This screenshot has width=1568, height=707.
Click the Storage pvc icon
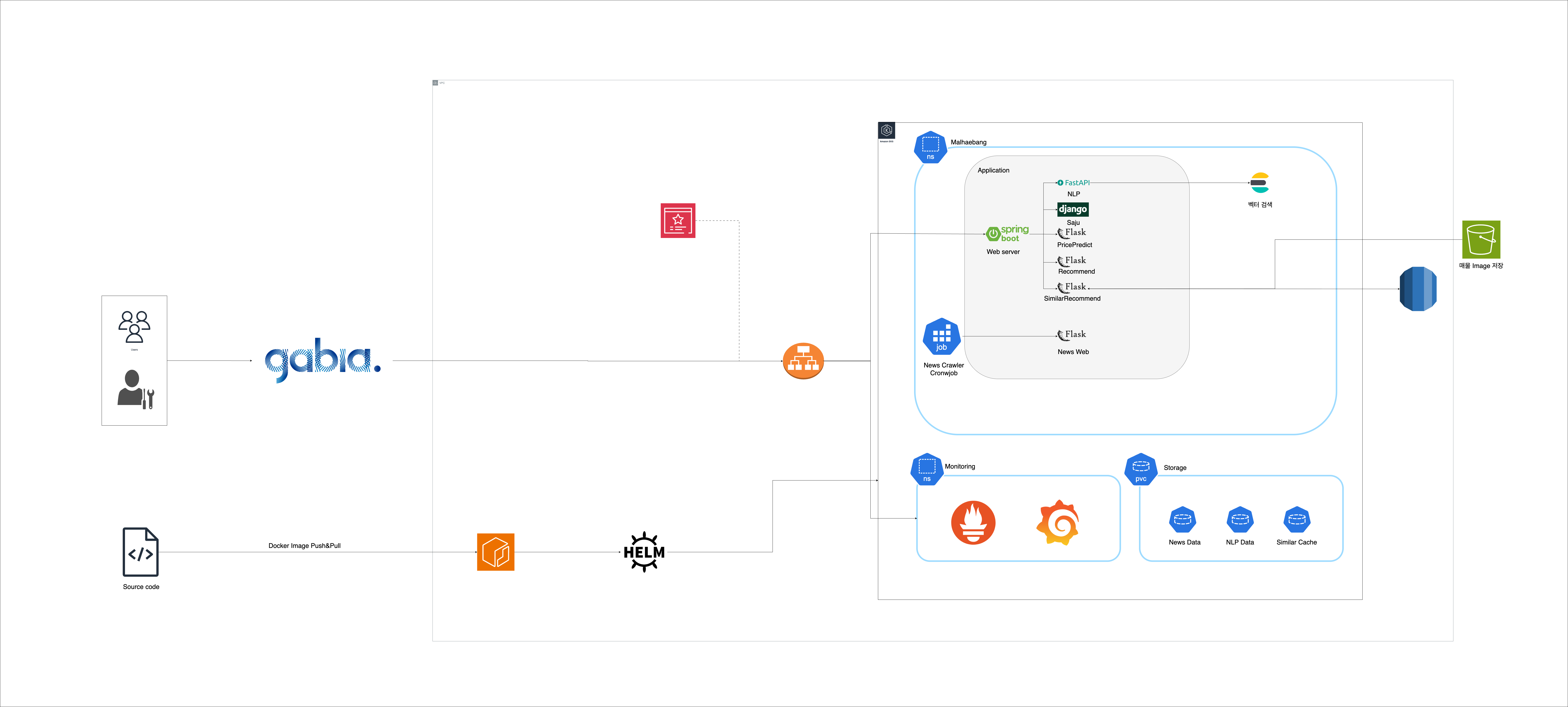(1141, 469)
